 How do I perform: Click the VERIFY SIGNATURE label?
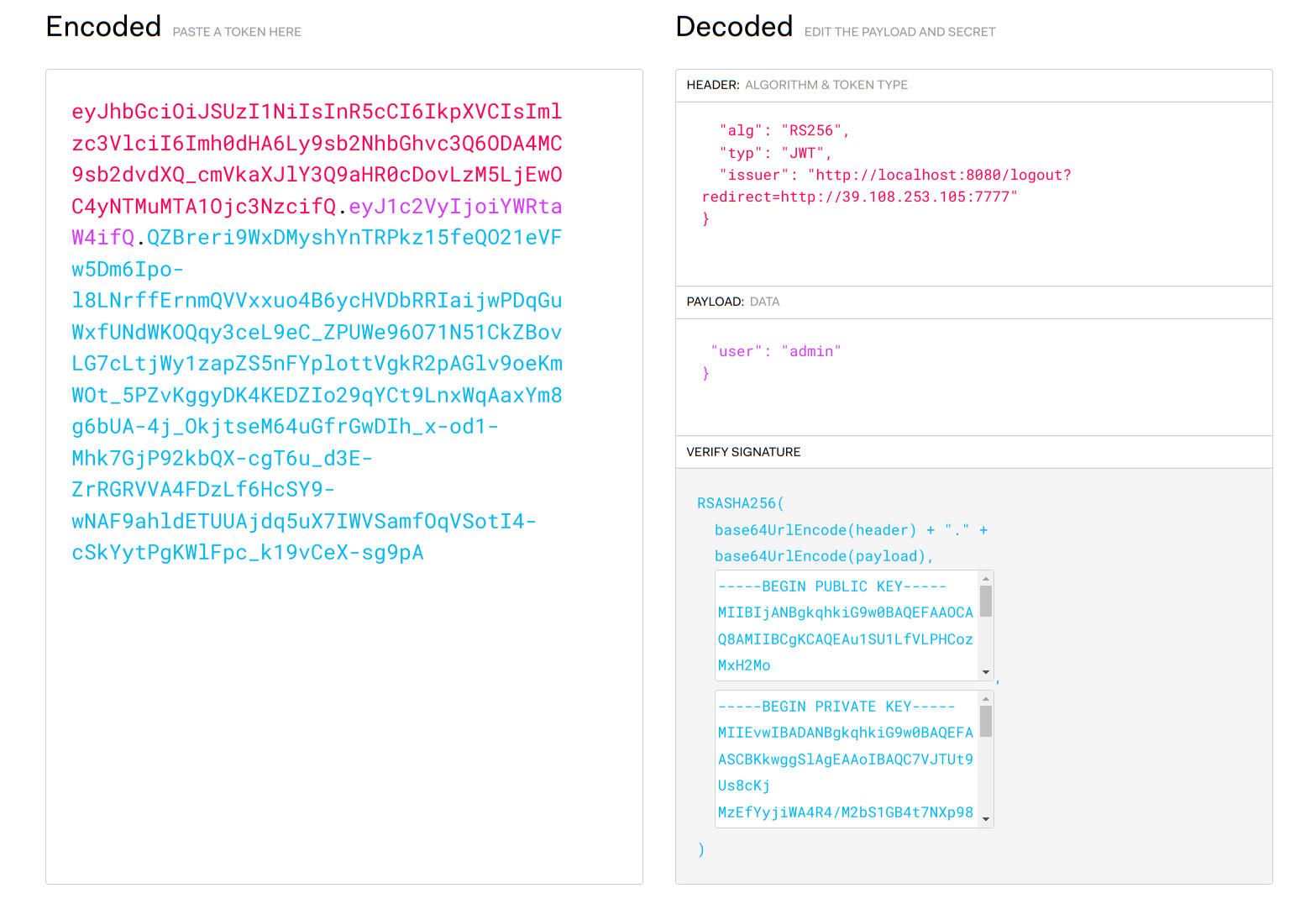pos(743,452)
